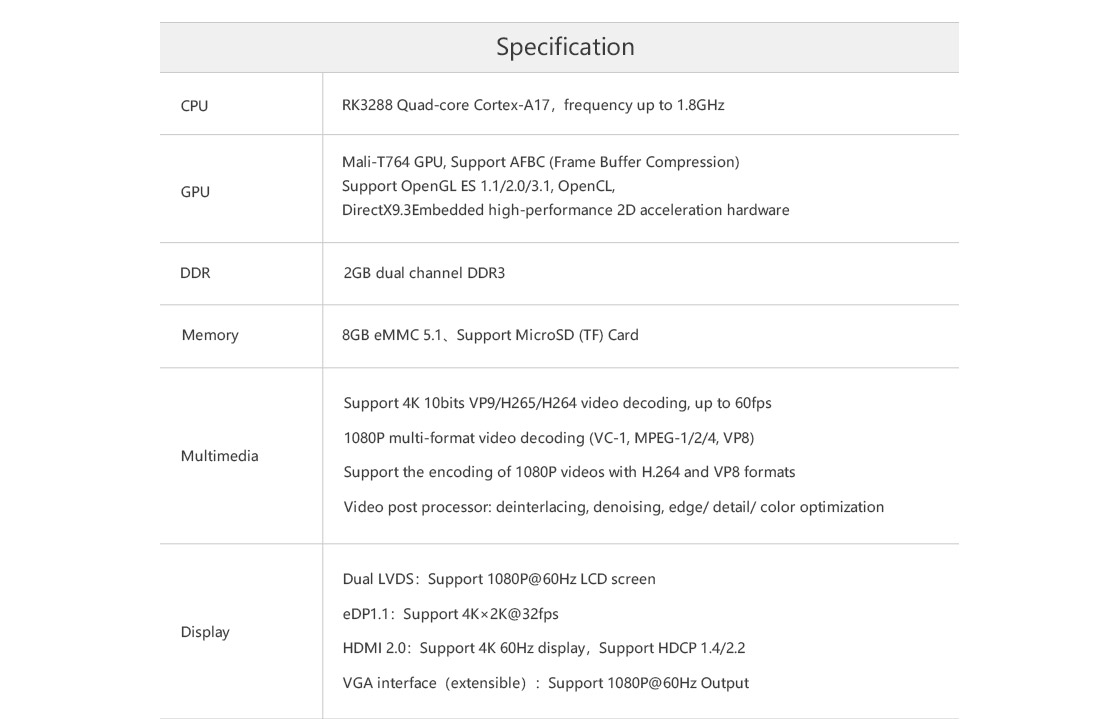
Task: Click the Support 4K 10bits VP9 line
Action: tap(558, 403)
